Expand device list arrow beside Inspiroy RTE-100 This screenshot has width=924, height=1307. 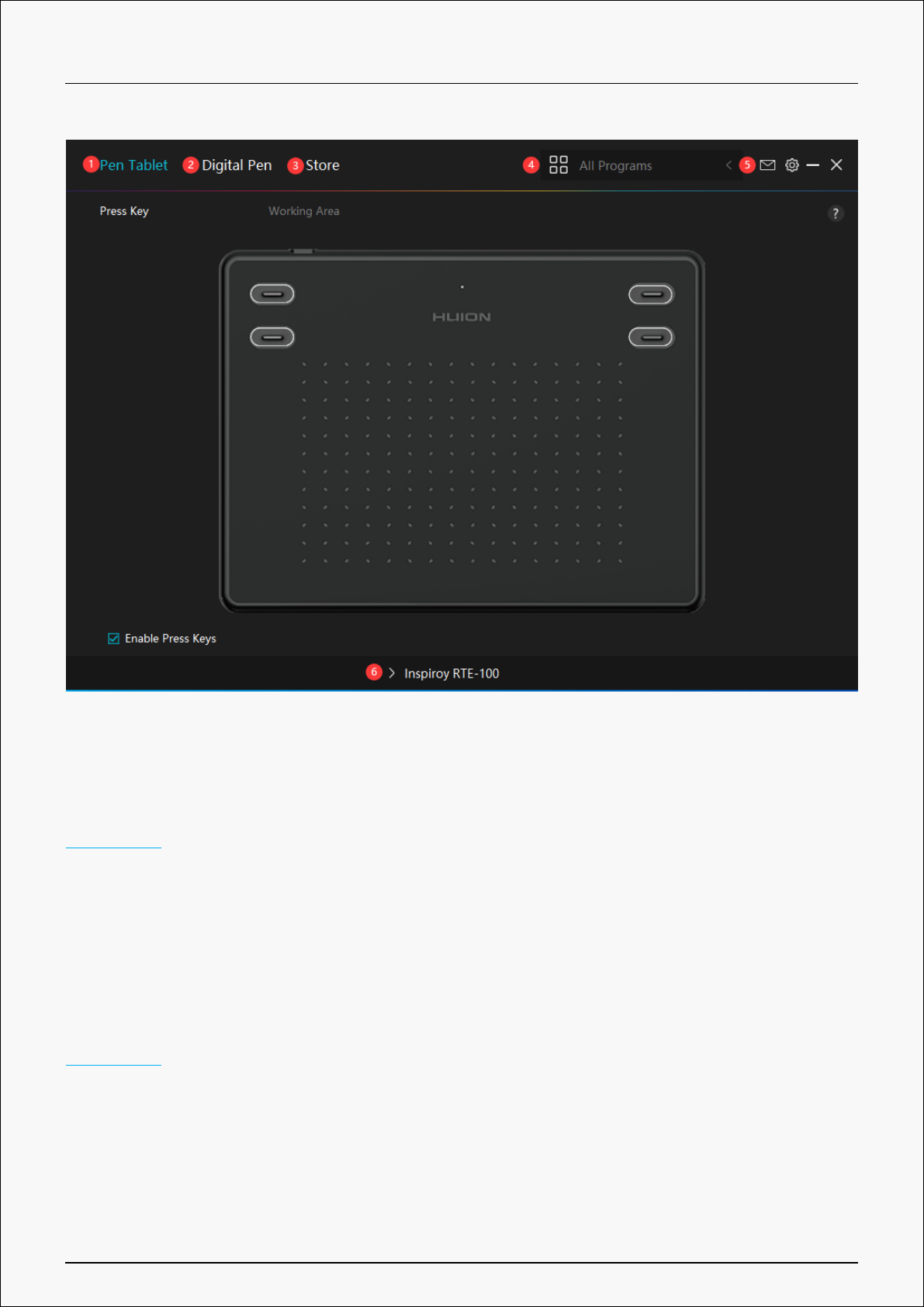tap(392, 673)
